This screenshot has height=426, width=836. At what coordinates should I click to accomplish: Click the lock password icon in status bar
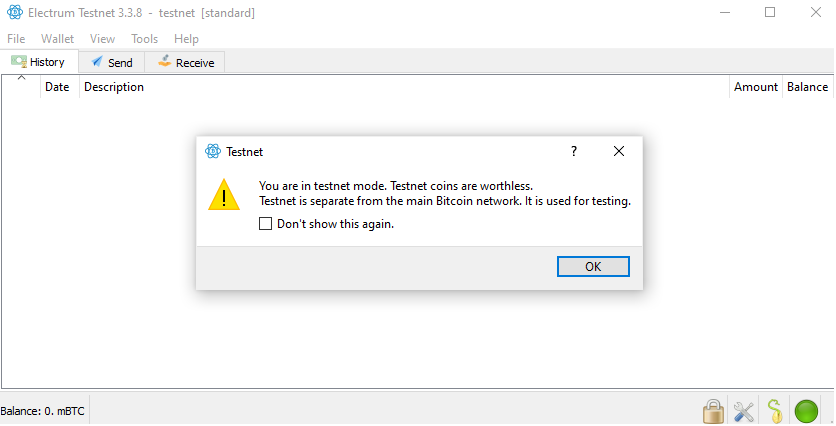(x=713, y=411)
